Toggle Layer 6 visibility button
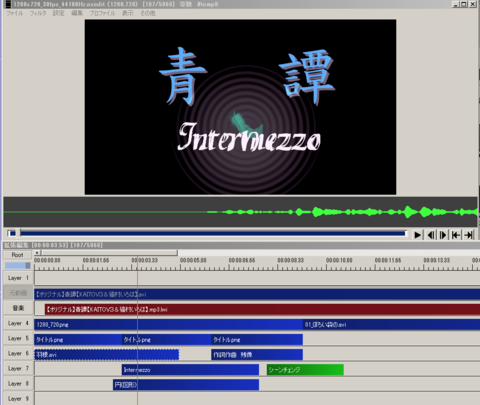Screen dimensions: 480x405 tap(18, 354)
